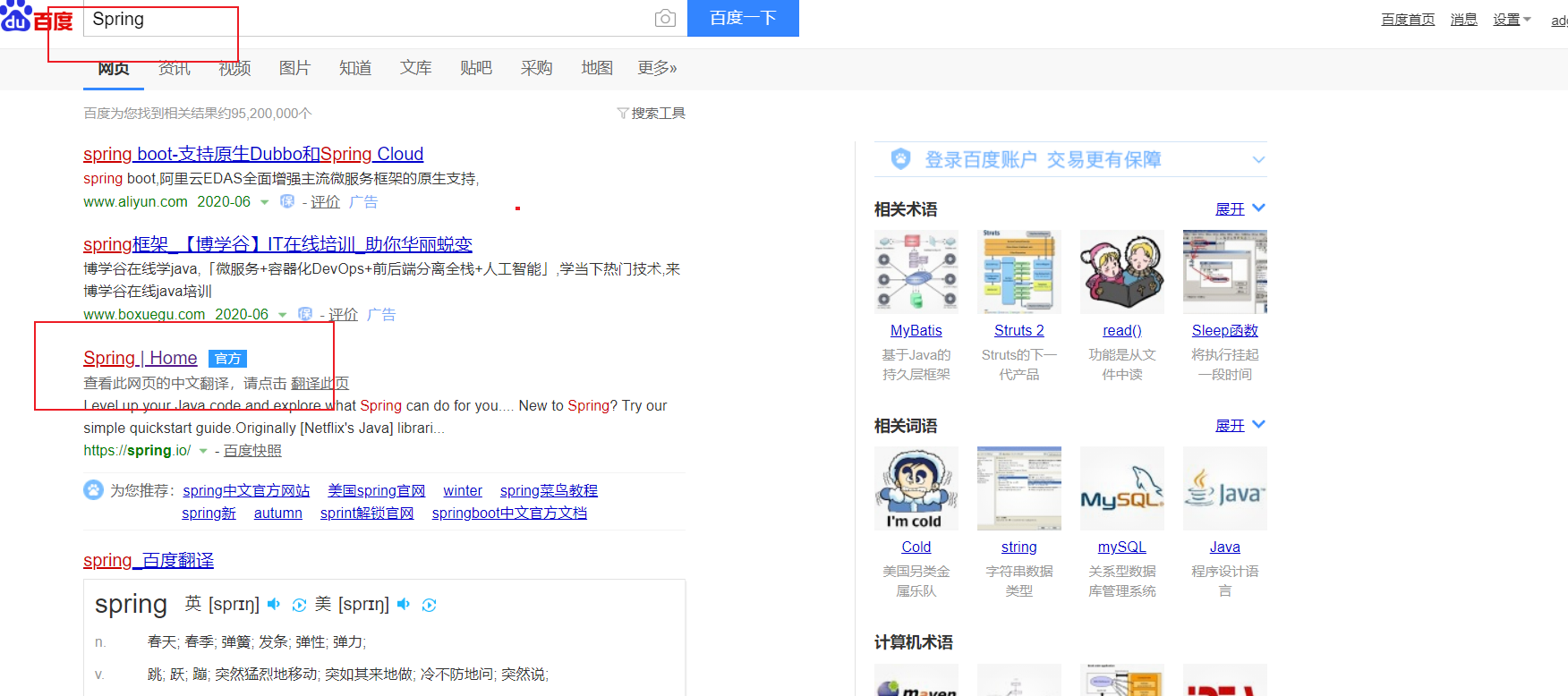Click the 翻译此页 link
This screenshot has height=696, width=1568.
pos(320,383)
